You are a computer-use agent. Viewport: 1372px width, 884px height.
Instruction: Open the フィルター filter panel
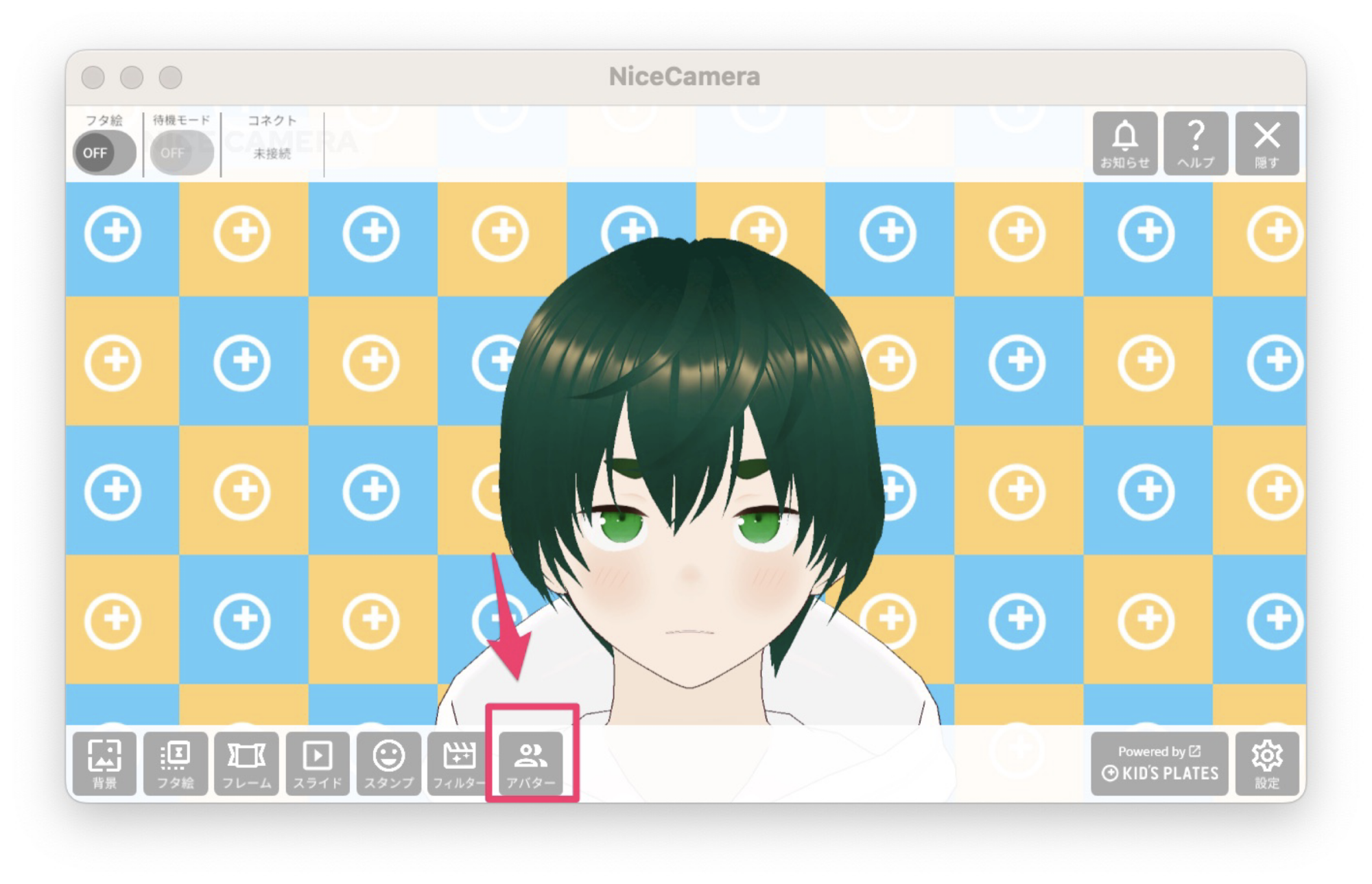459,763
